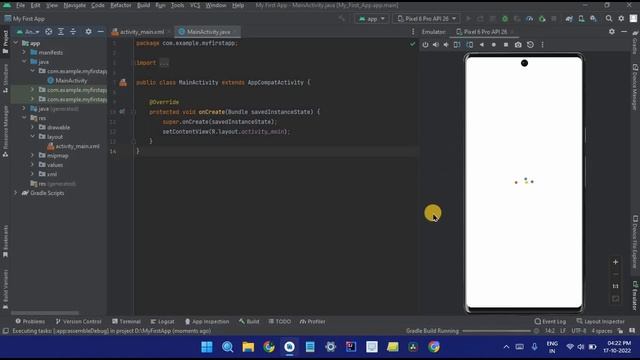The image size is (640, 360).
Task: Open Version Control tool window
Action: [78, 322]
